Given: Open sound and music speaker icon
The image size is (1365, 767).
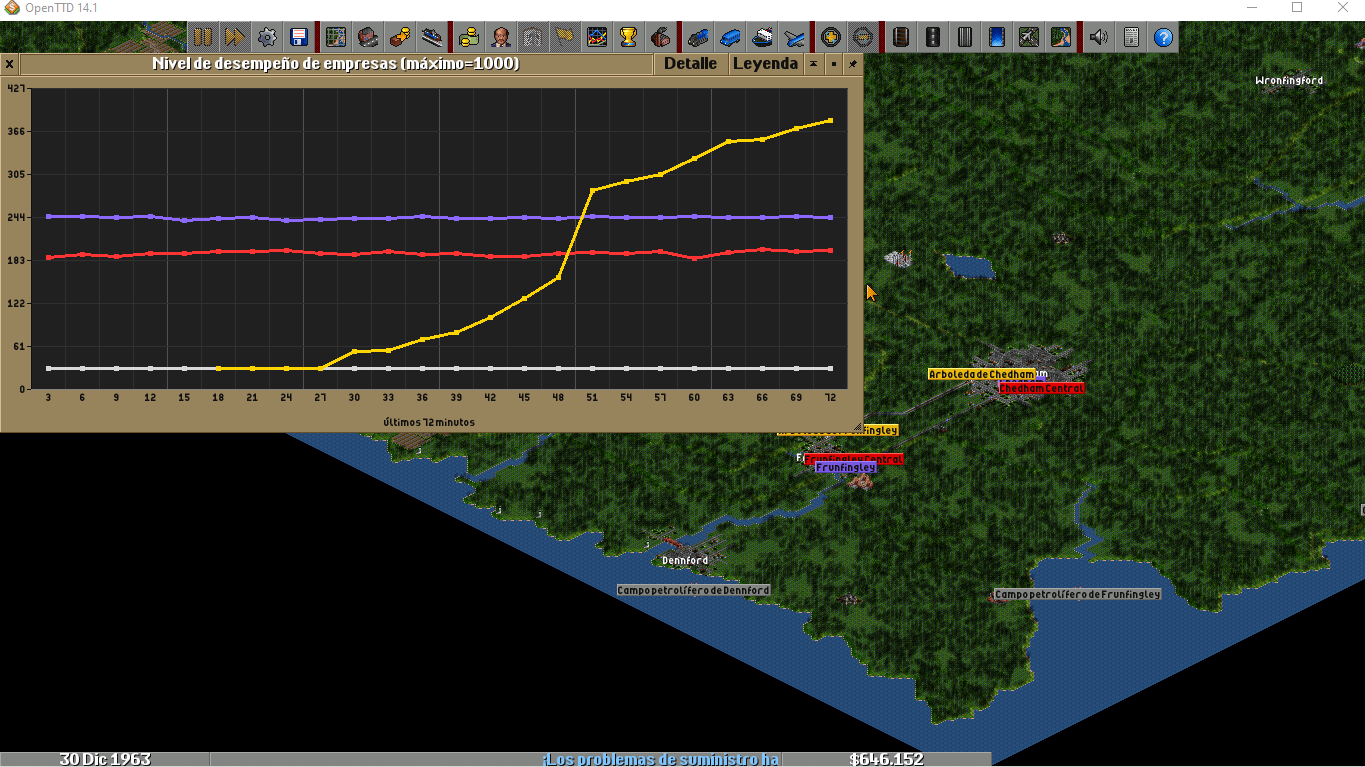Looking at the screenshot, I should click(1099, 38).
